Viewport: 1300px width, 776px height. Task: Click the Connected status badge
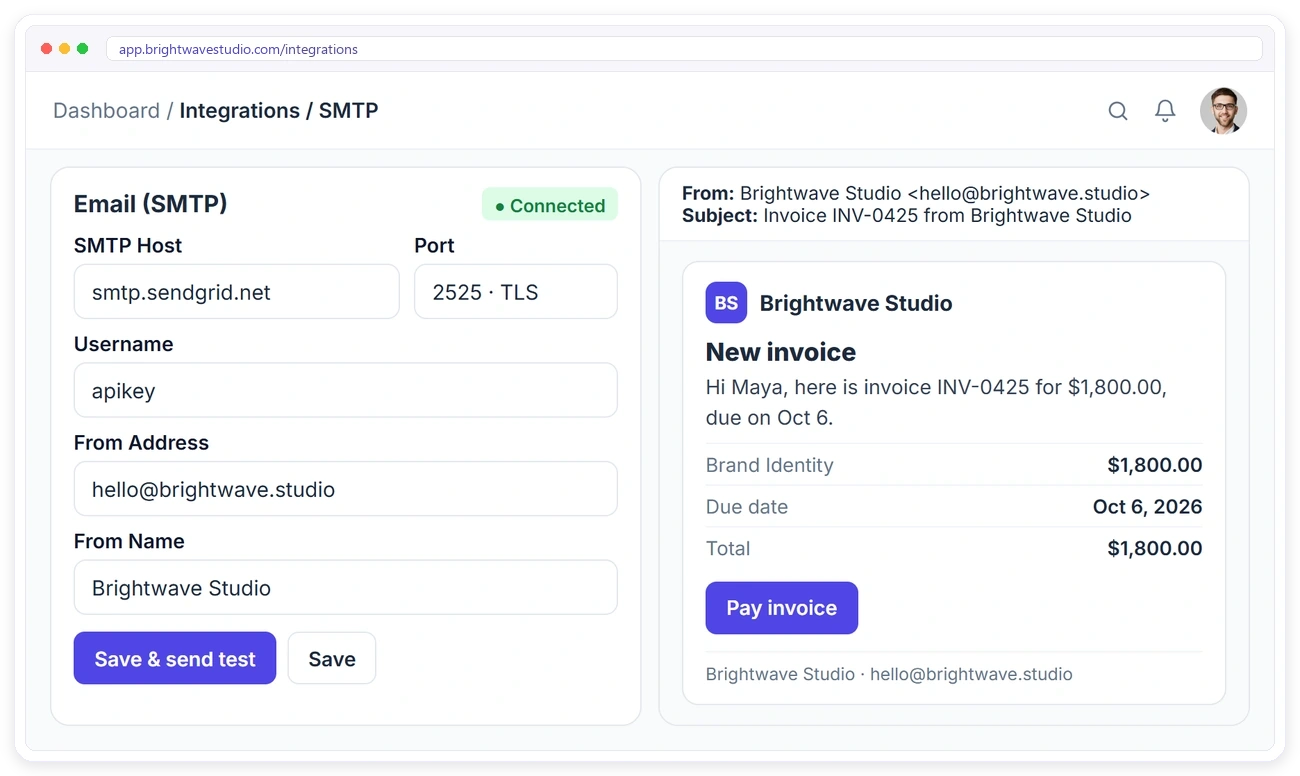pyautogui.click(x=550, y=205)
